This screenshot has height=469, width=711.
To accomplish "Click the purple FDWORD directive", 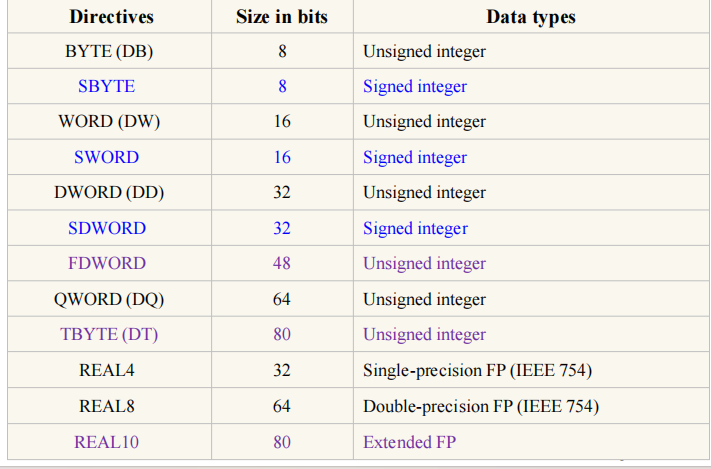I will tap(106, 264).
